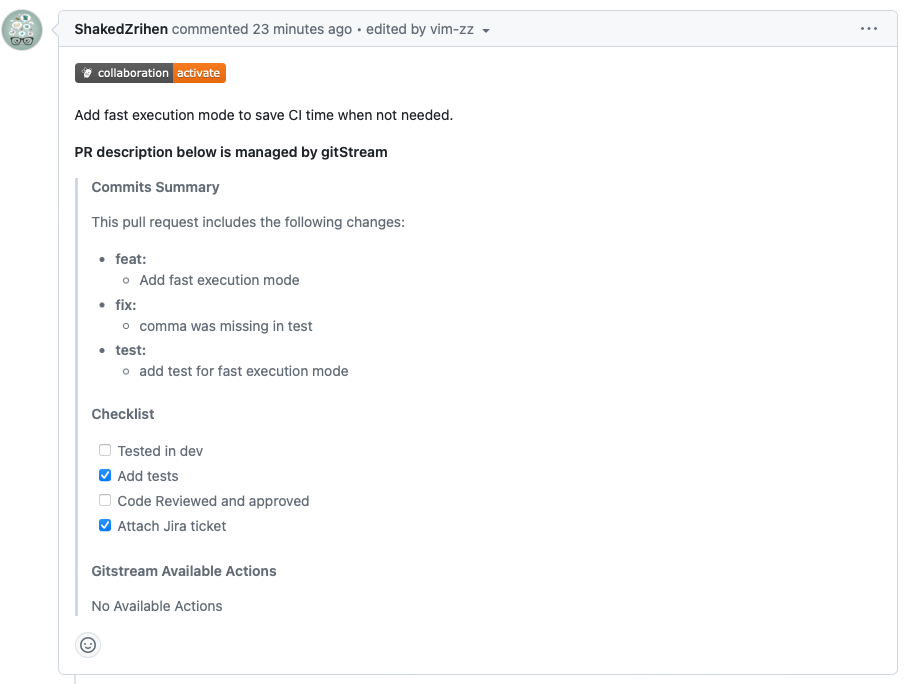Expand the edited by vim-zz dropdown
907x684 pixels.
pyautogui.click(x=487, y=29)
